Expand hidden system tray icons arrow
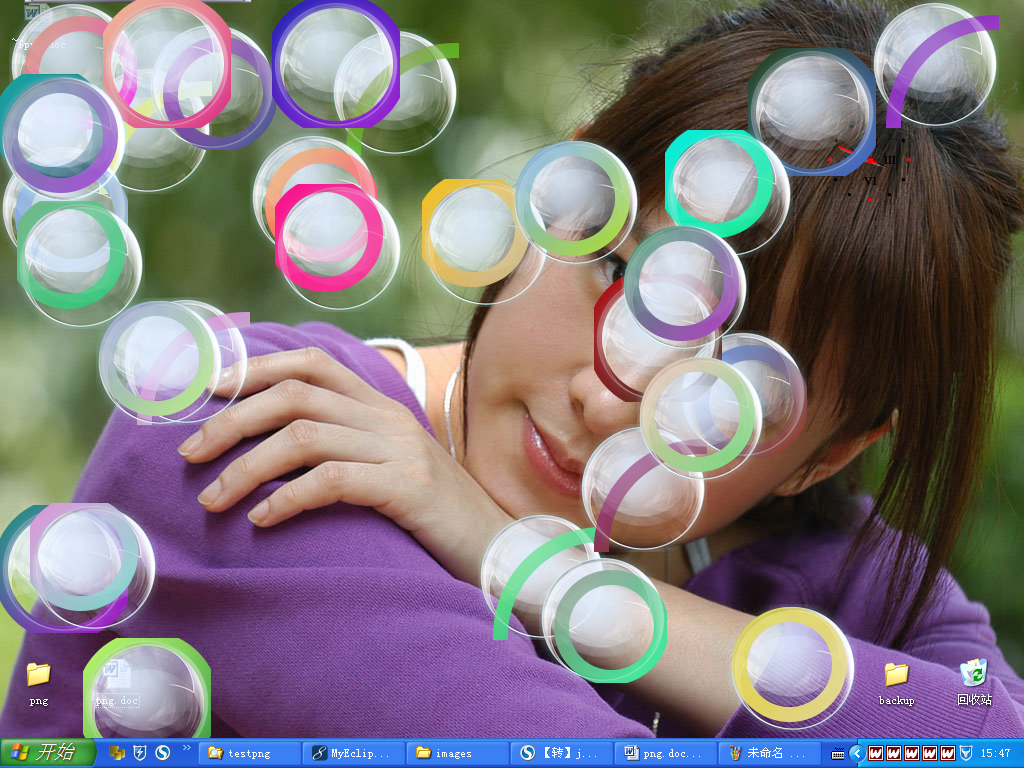 click(x=857, y=754)
